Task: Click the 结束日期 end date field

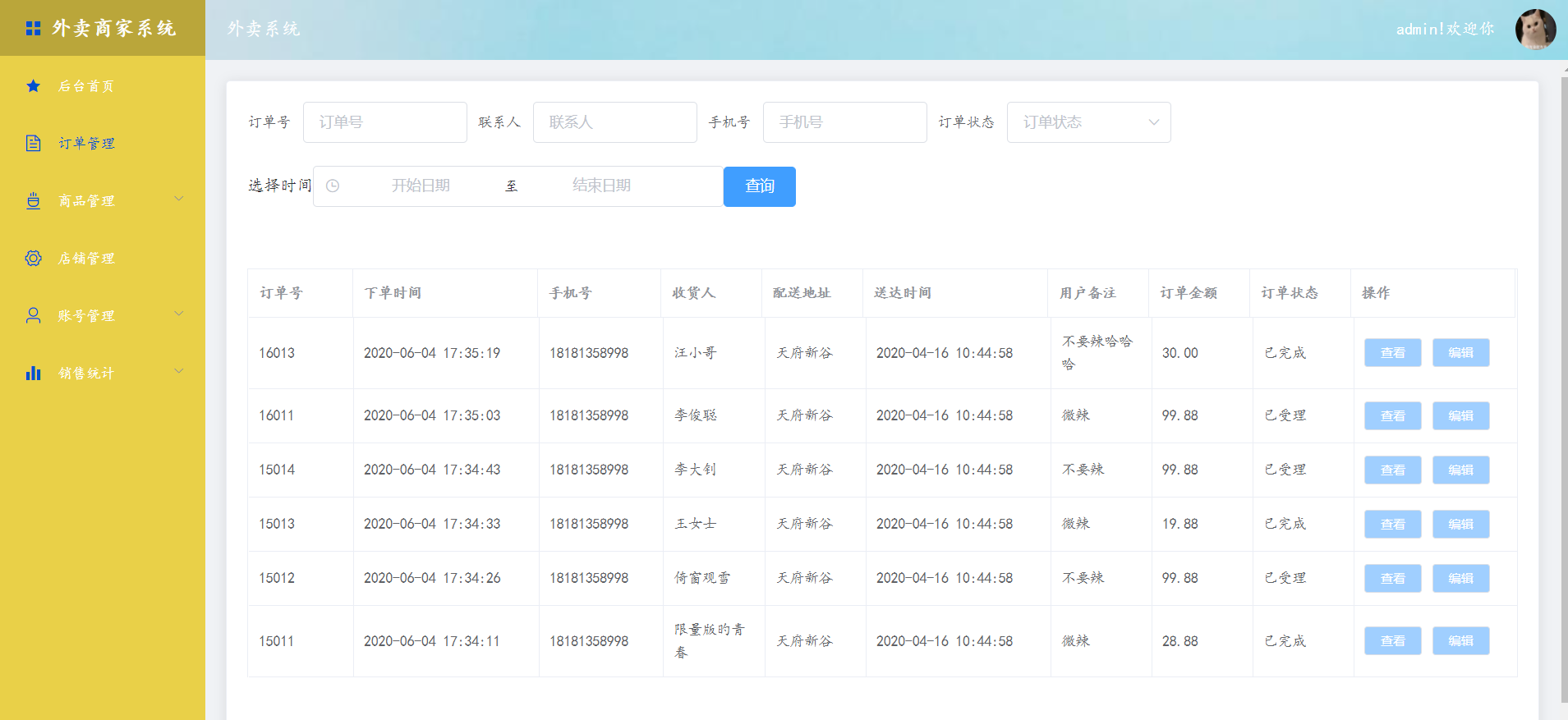Action: 602,186
